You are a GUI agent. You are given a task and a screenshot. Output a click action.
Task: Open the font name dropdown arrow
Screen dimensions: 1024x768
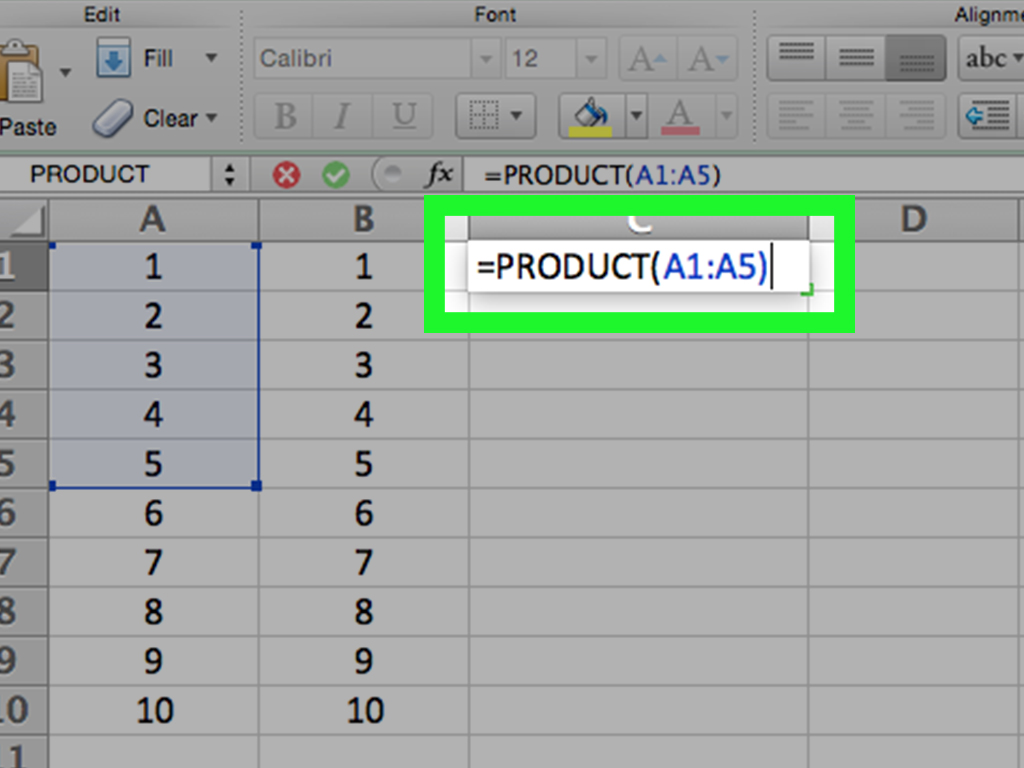click(485, 58)
